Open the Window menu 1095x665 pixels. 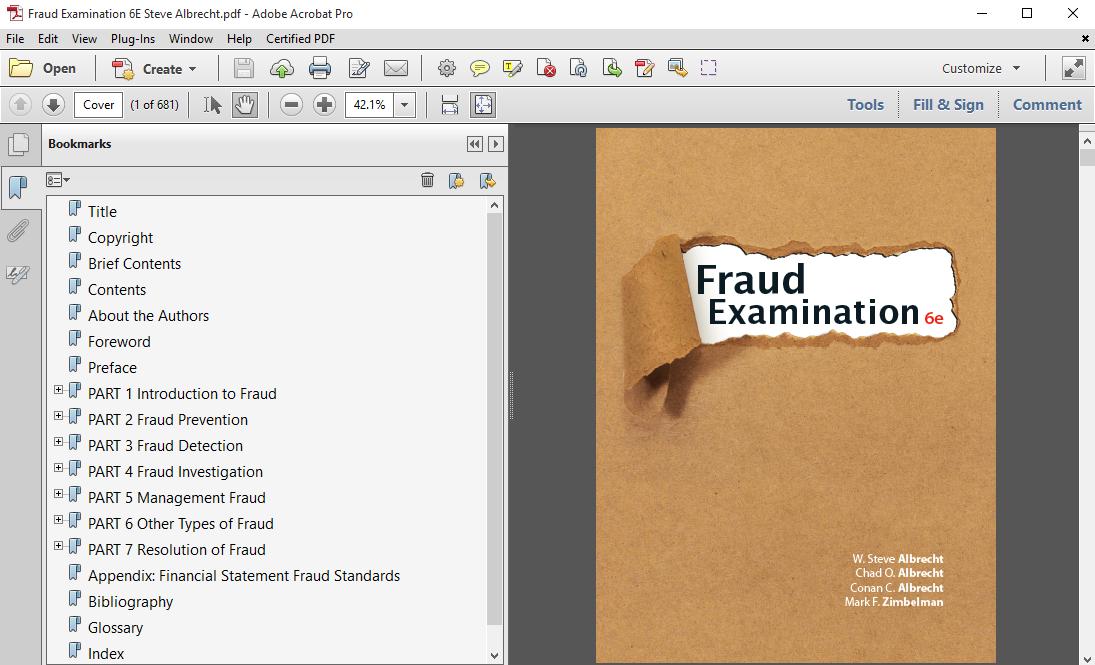(x=191, y=38)
